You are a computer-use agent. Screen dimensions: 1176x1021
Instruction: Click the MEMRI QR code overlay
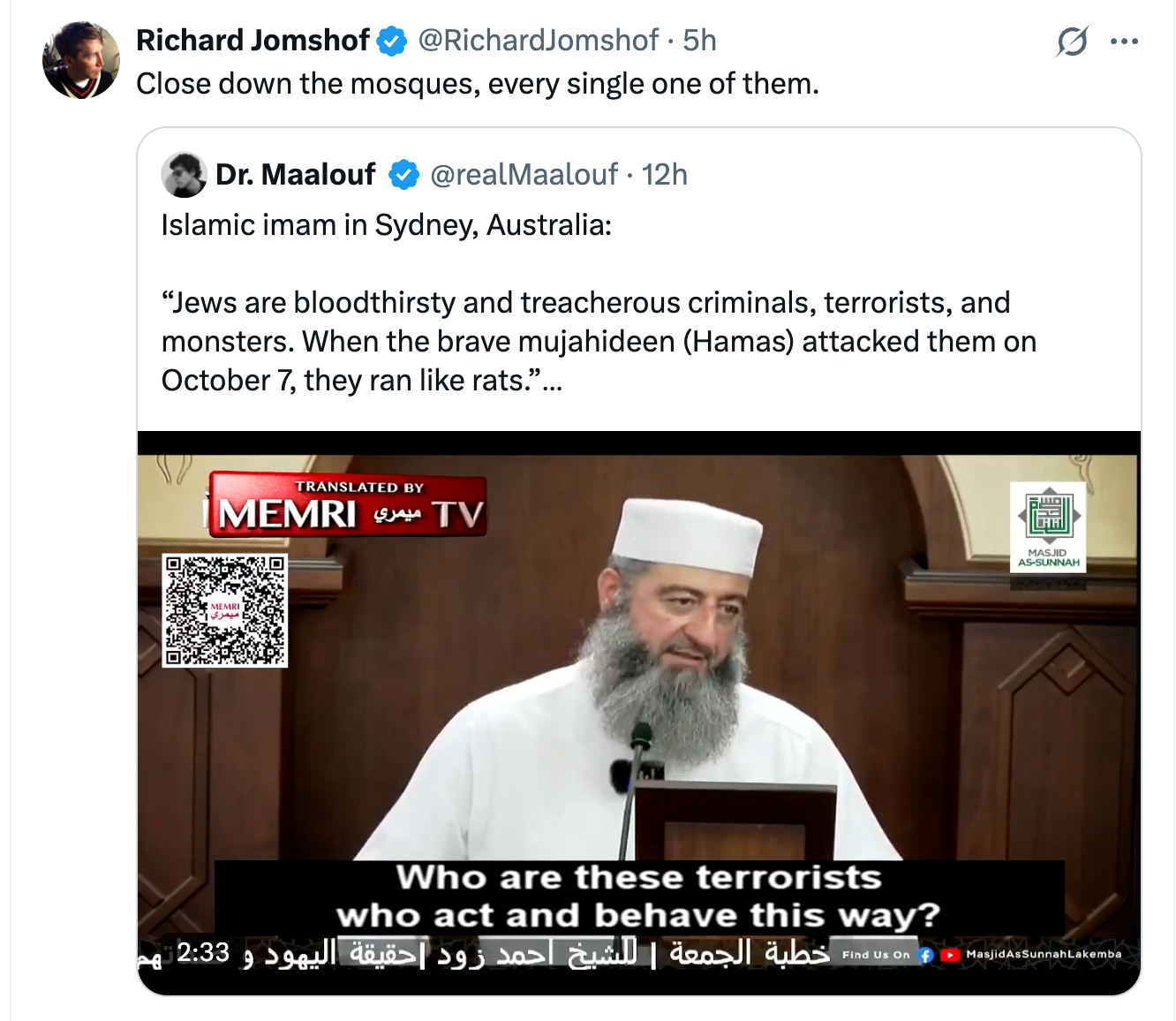click(x=225, y=610)
